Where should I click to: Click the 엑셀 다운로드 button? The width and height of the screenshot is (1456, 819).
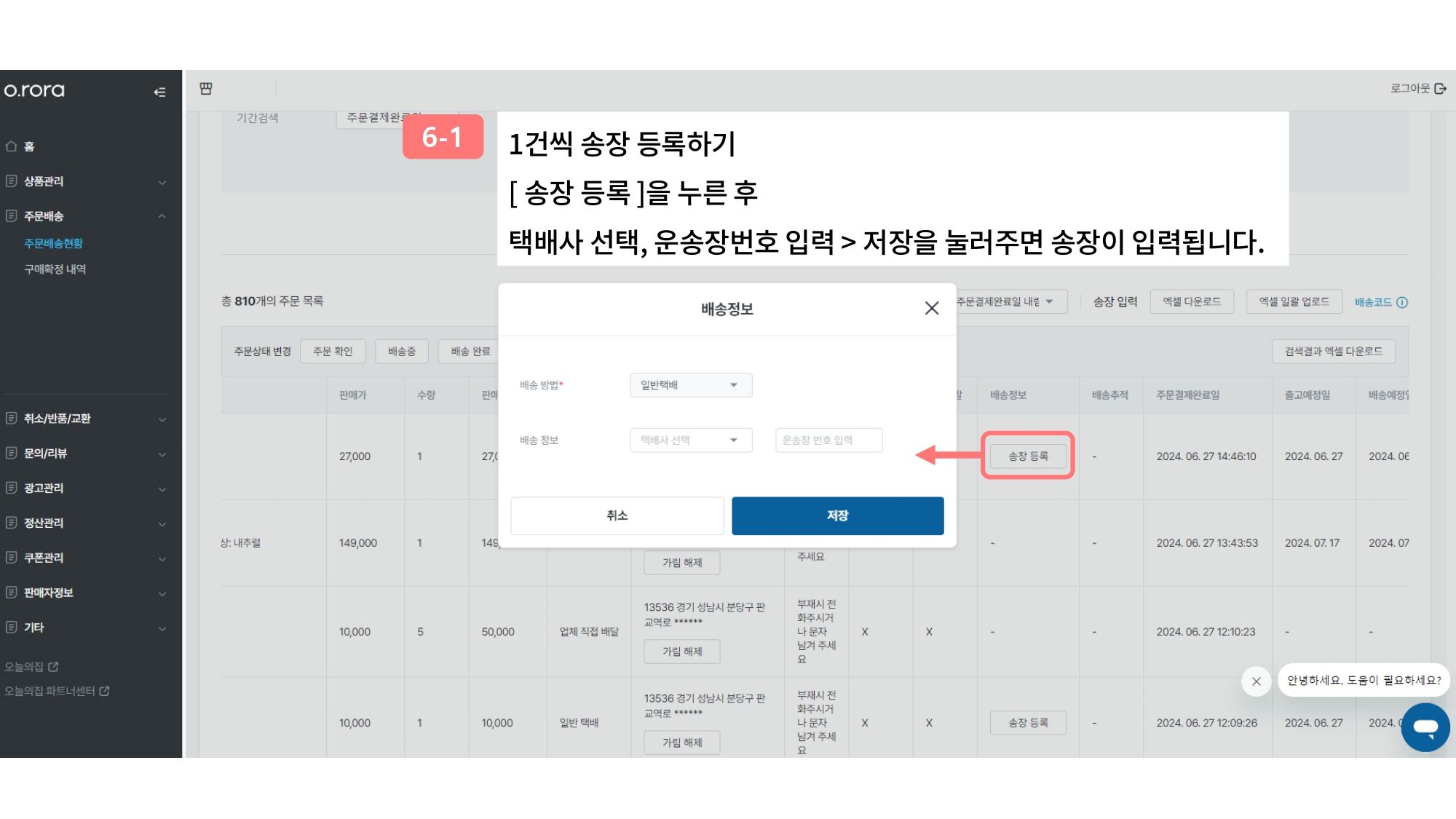click(1192, 301)
